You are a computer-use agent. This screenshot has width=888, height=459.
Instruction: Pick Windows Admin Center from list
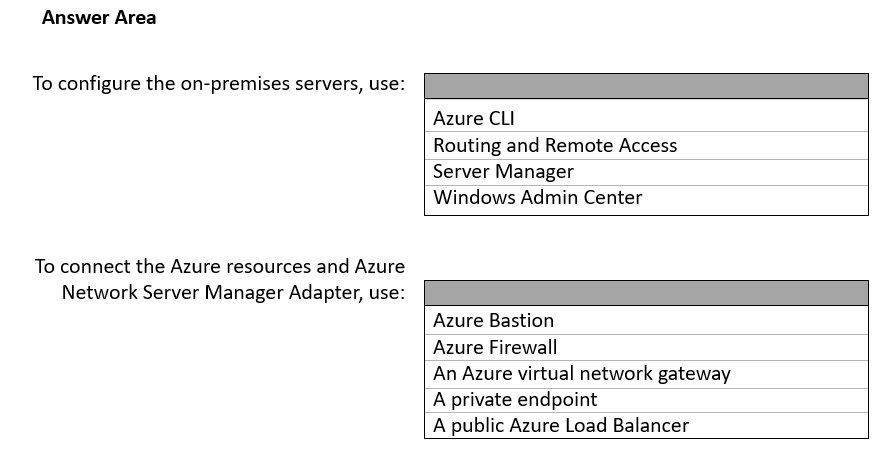[537, 197]
